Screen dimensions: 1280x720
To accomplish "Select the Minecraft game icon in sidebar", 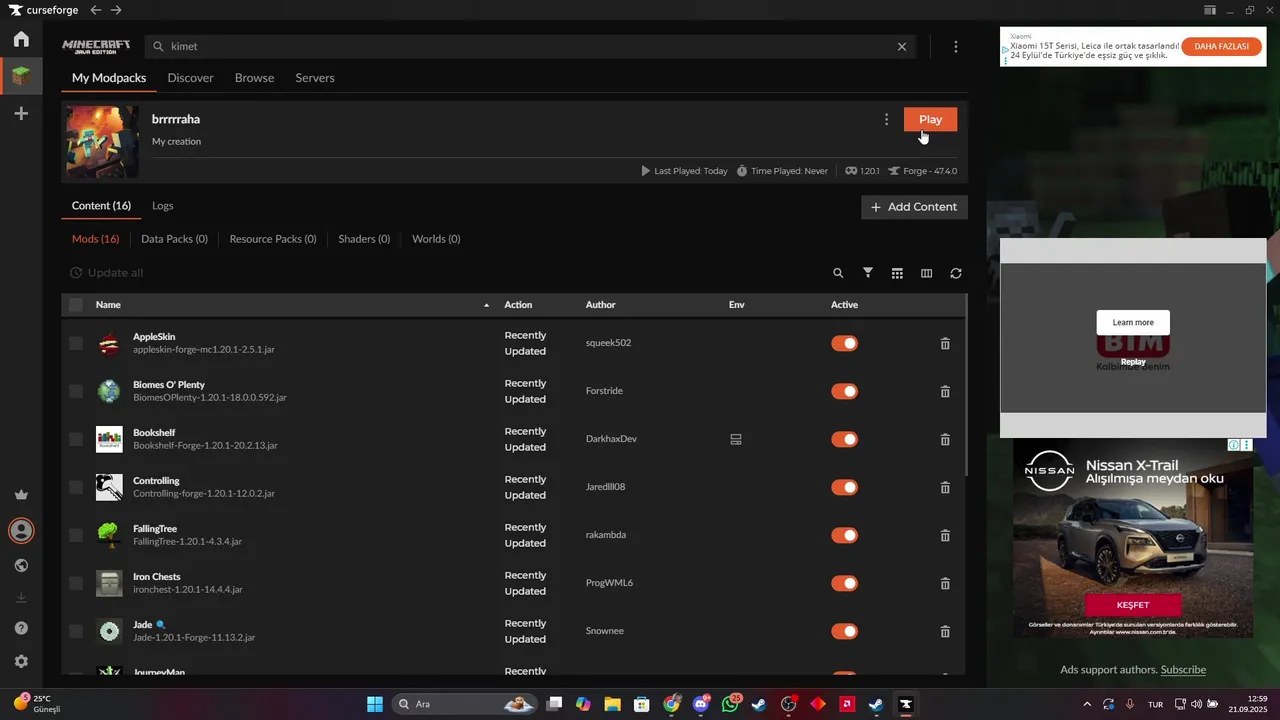I will 21,75.
